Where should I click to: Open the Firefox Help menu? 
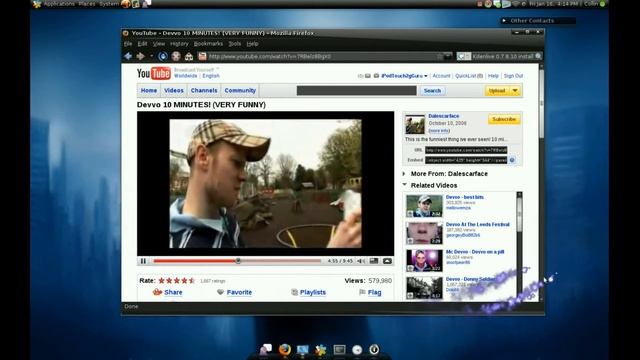pos(252,44)
